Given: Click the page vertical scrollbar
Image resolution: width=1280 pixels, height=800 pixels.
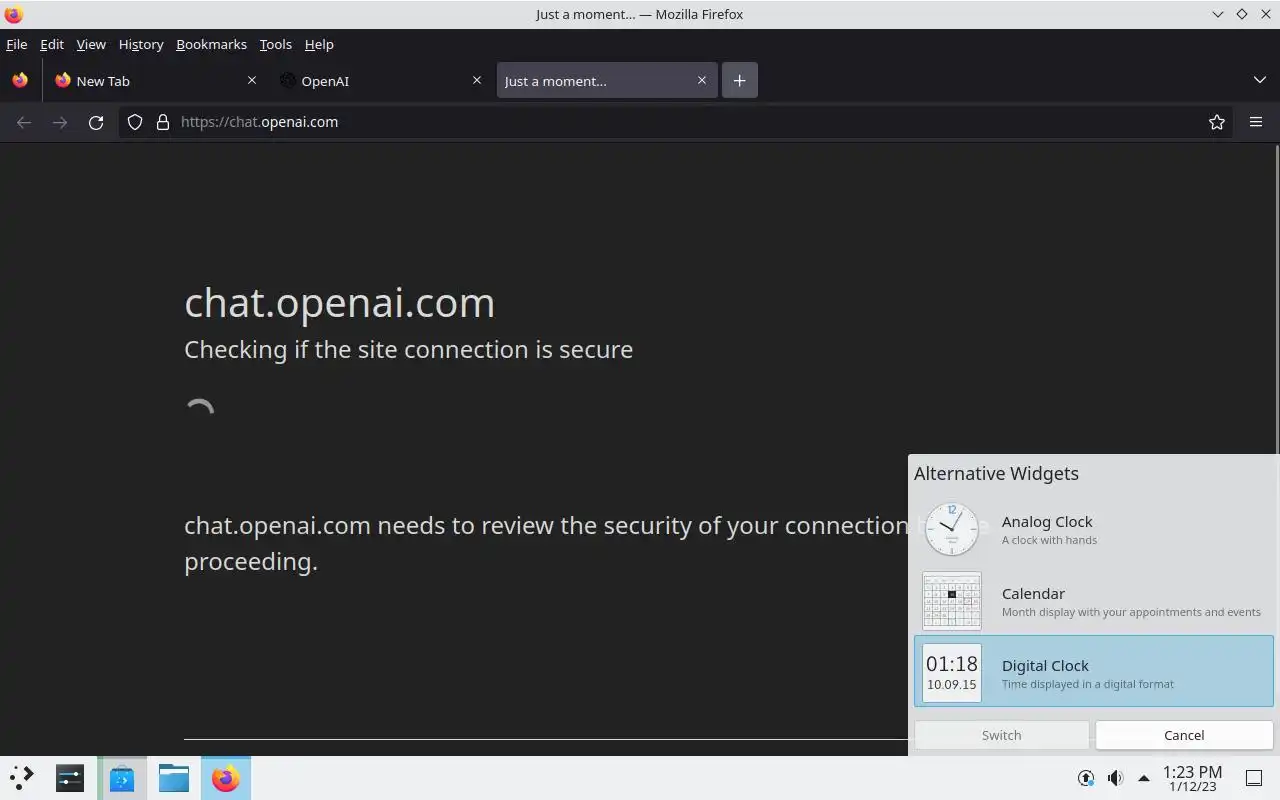Looking at the screenshot, I should click(1276, 300).
